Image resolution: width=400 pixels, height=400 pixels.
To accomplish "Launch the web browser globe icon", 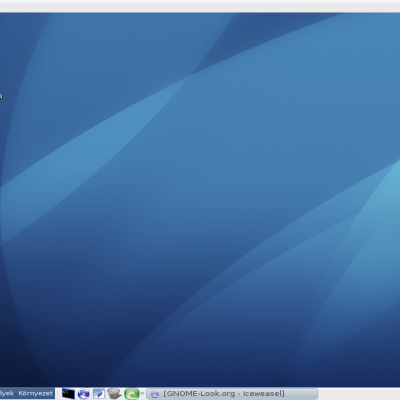I will pos(84,394).
